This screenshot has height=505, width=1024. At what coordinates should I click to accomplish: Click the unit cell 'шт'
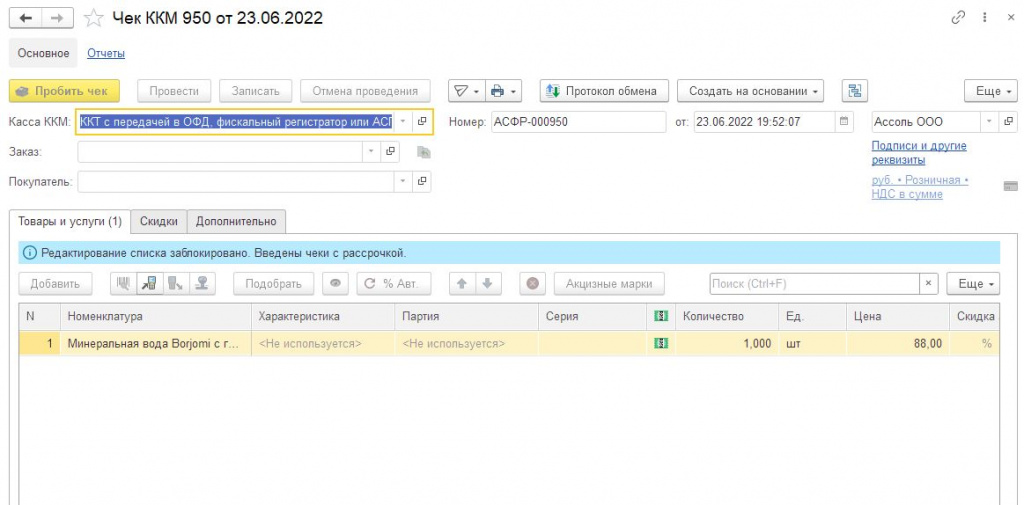812,343
